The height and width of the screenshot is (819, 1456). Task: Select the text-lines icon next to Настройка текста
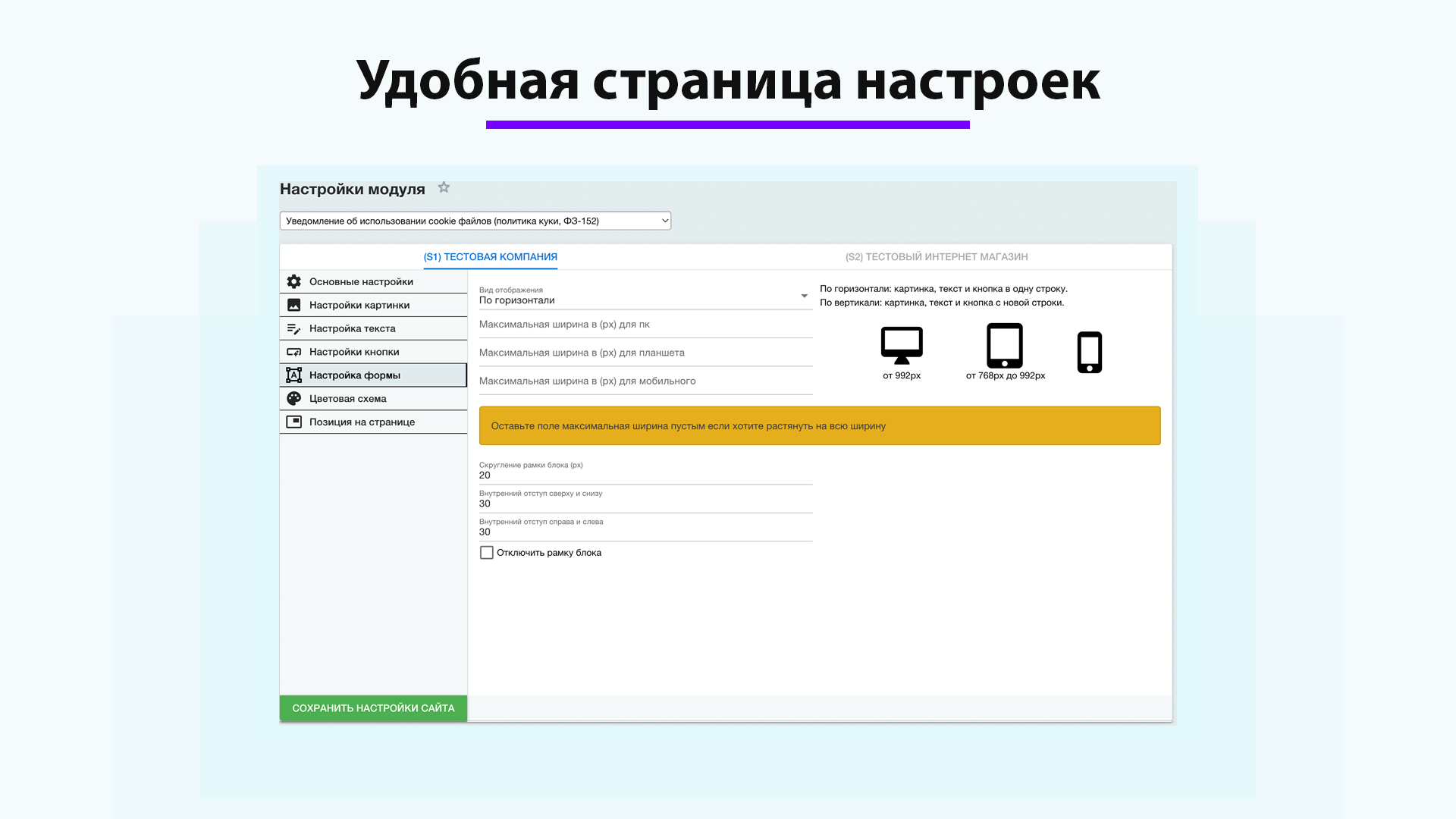[x=293, y=328]
